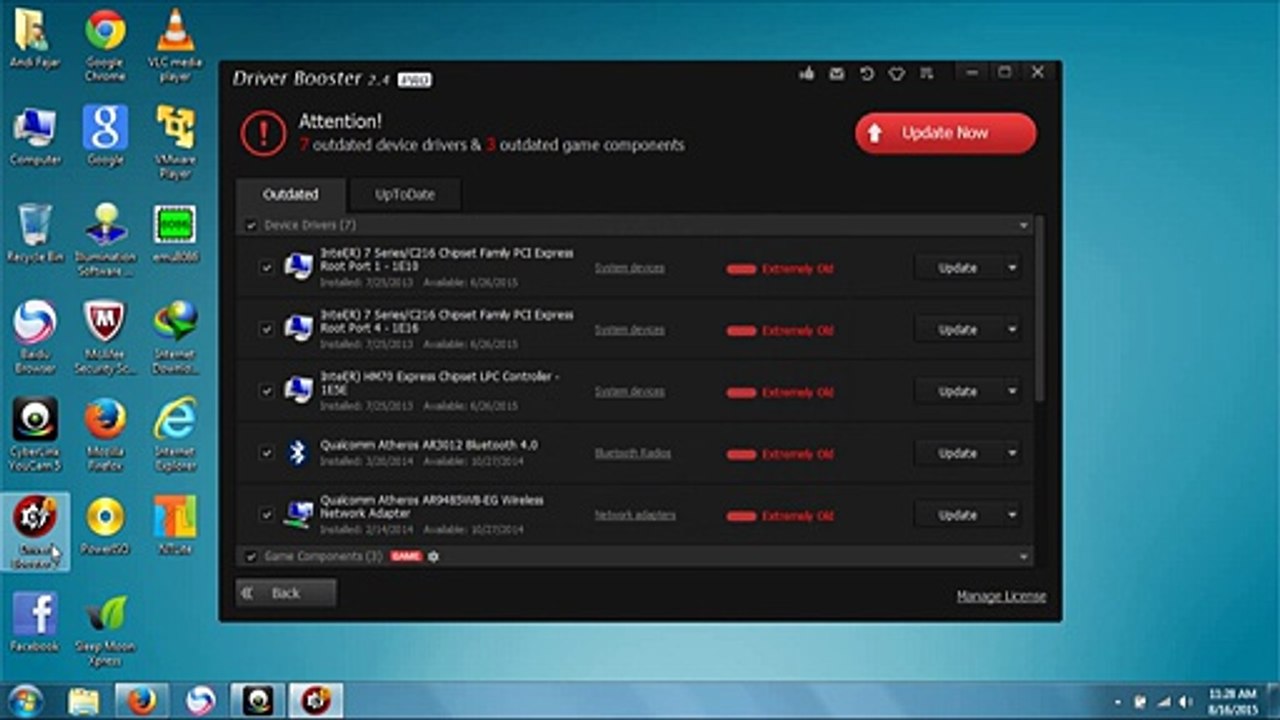Select the emu8086 desktop icon
Screen dimensions: 1280x720
point(175,233)
